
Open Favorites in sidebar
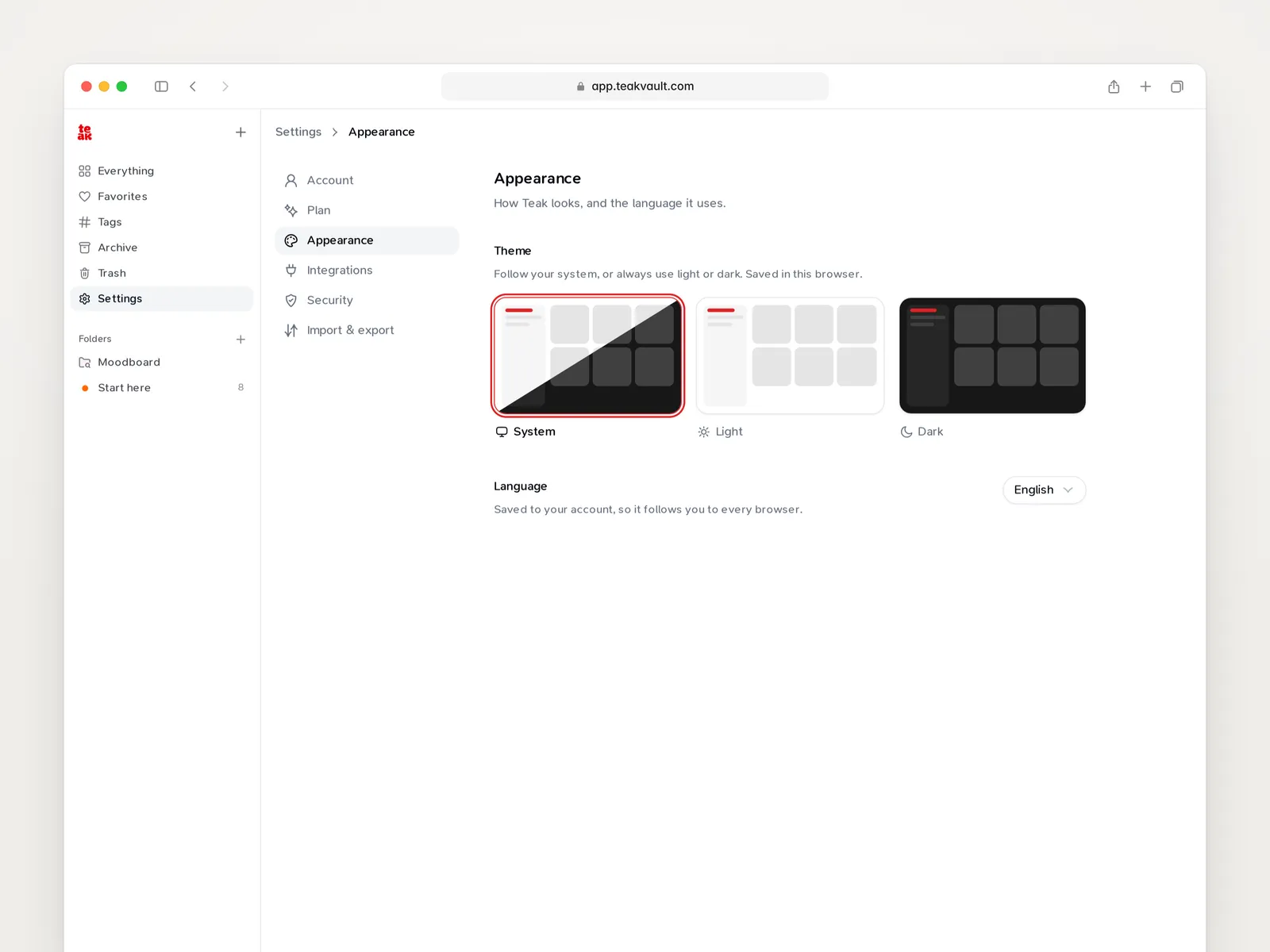pyautogui.click(x=162, y=197)
